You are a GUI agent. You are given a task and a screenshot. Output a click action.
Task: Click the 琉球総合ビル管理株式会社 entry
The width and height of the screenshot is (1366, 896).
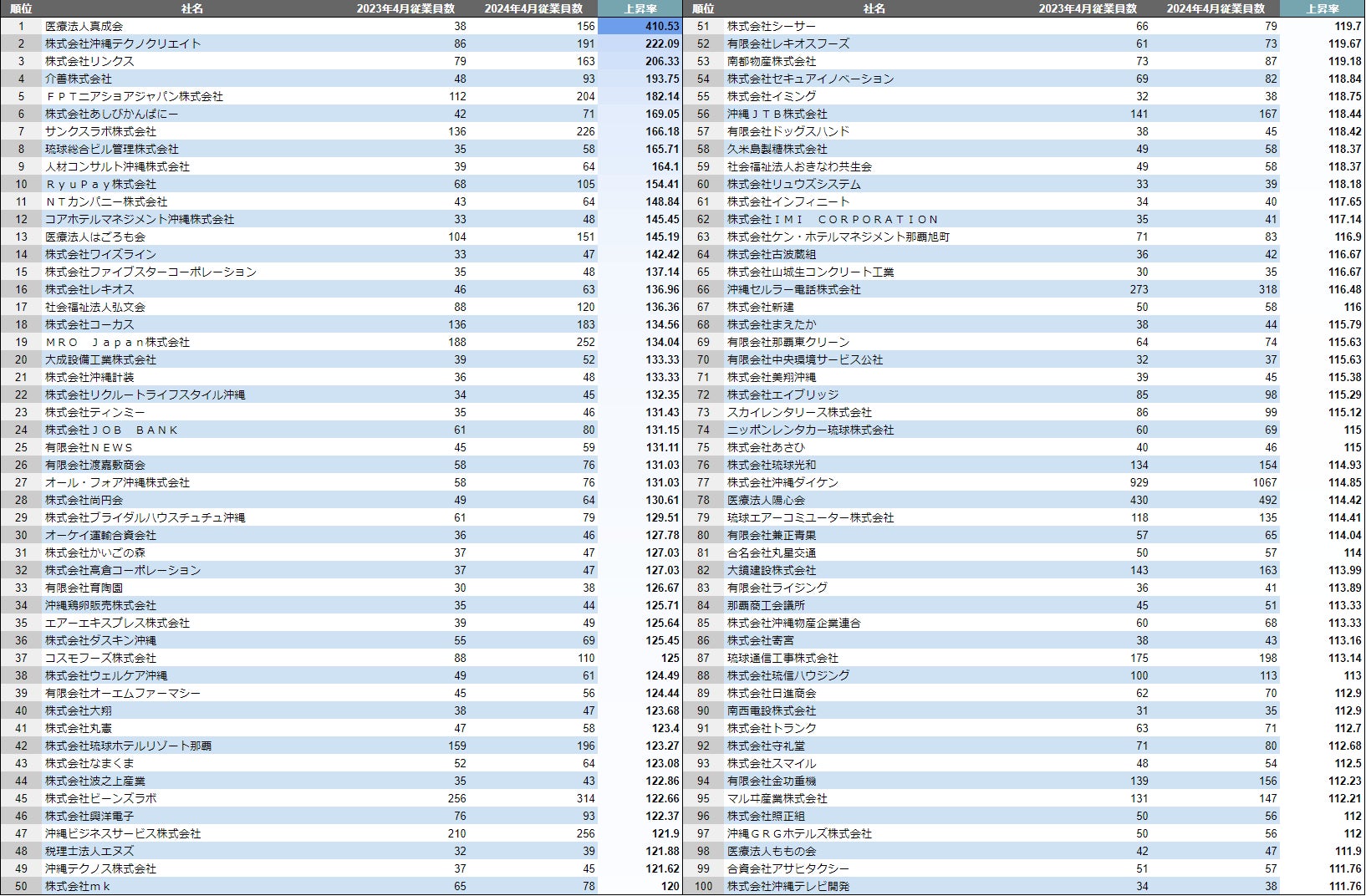[x=112, y=149]
